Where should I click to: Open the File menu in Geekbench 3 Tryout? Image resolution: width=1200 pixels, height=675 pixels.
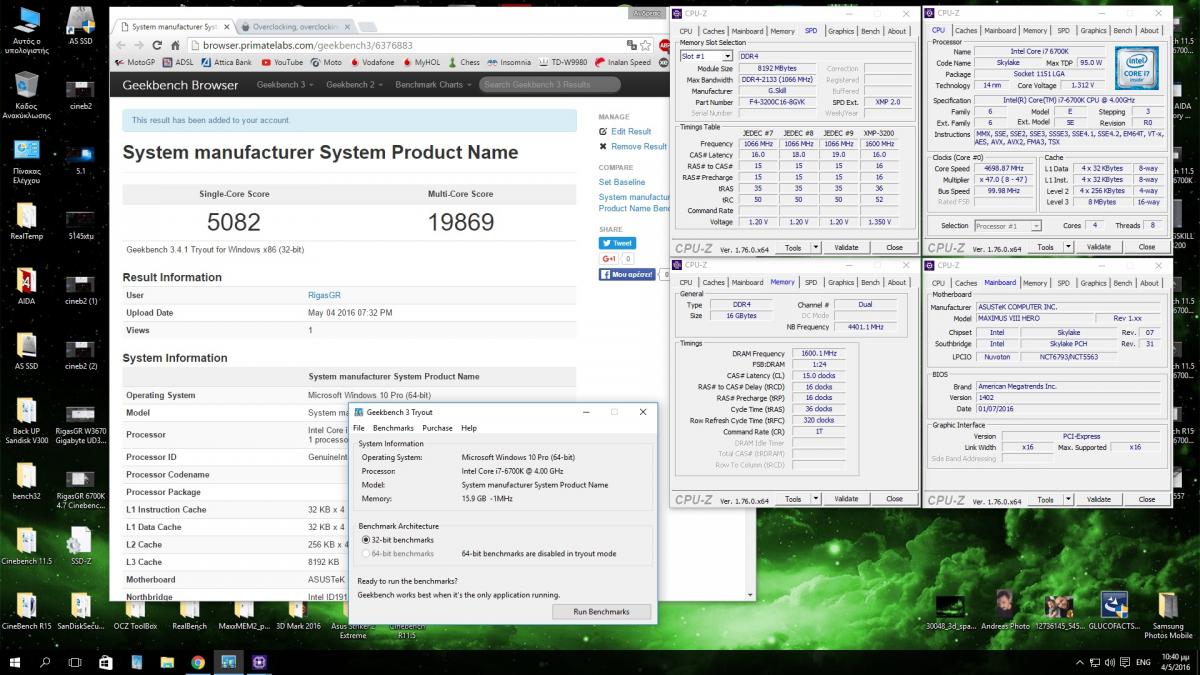[x=359, y=428]
